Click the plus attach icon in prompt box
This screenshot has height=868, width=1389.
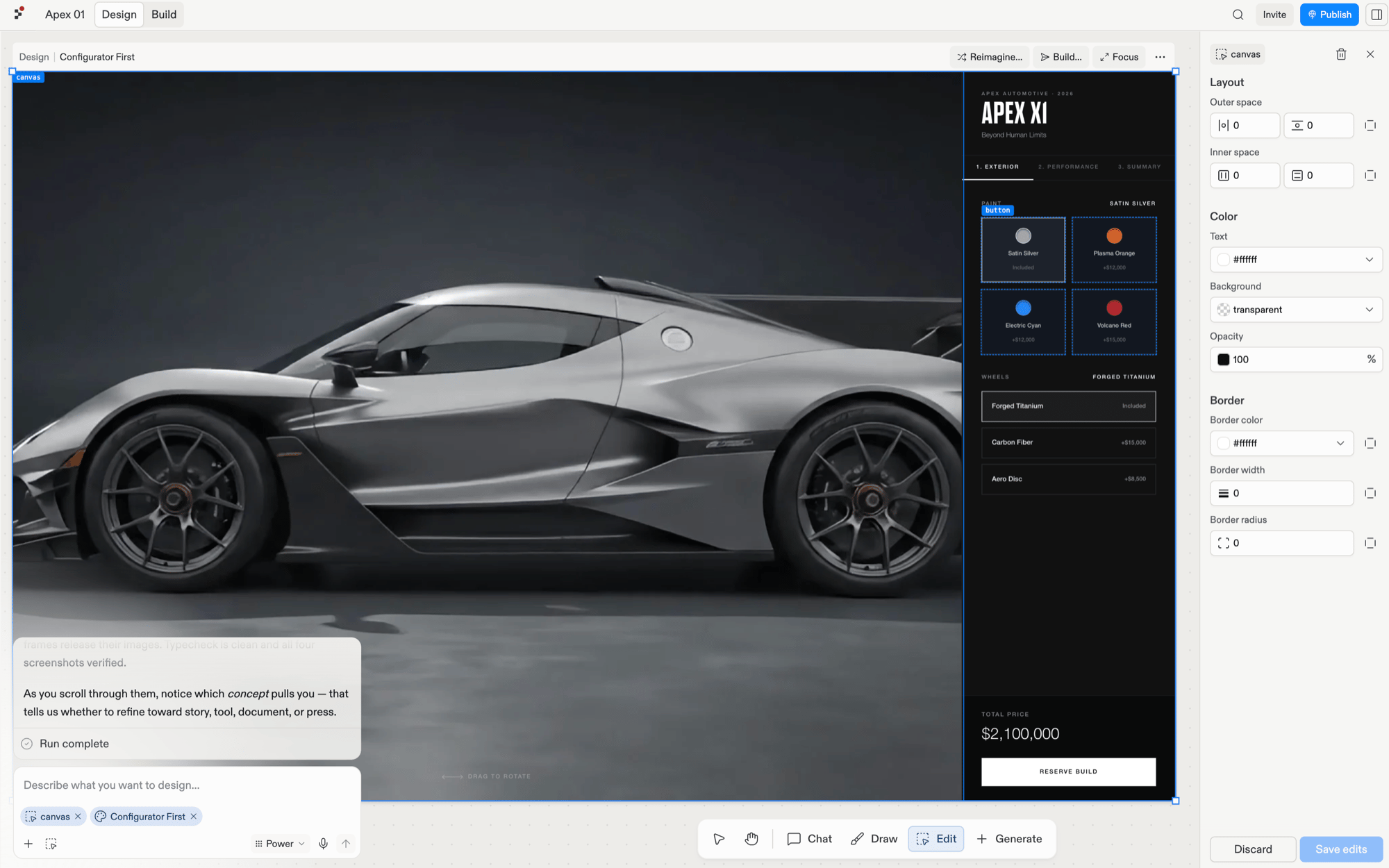tap(28, 844)
